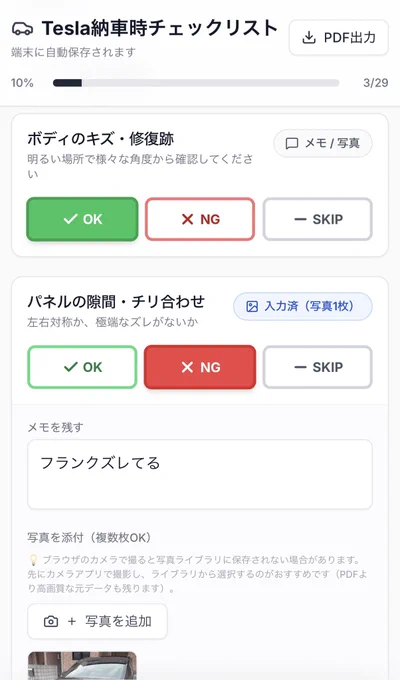This screenshot has width=400, height=680.
Task: Click the download icon in PDF出力
Action: pyautogui.click(x=308, y=38)
